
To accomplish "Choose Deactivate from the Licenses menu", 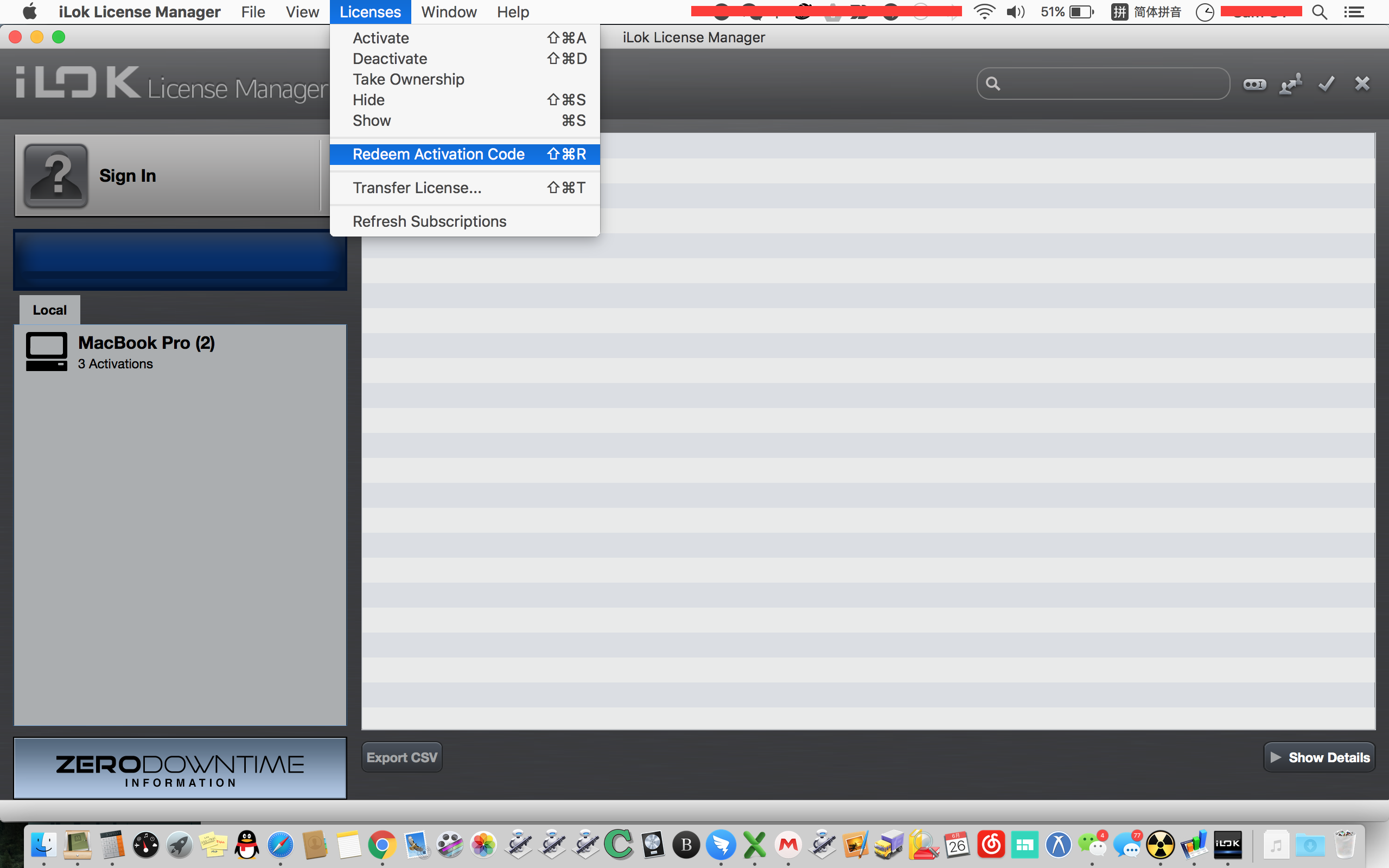I will [x=465, y=59].
